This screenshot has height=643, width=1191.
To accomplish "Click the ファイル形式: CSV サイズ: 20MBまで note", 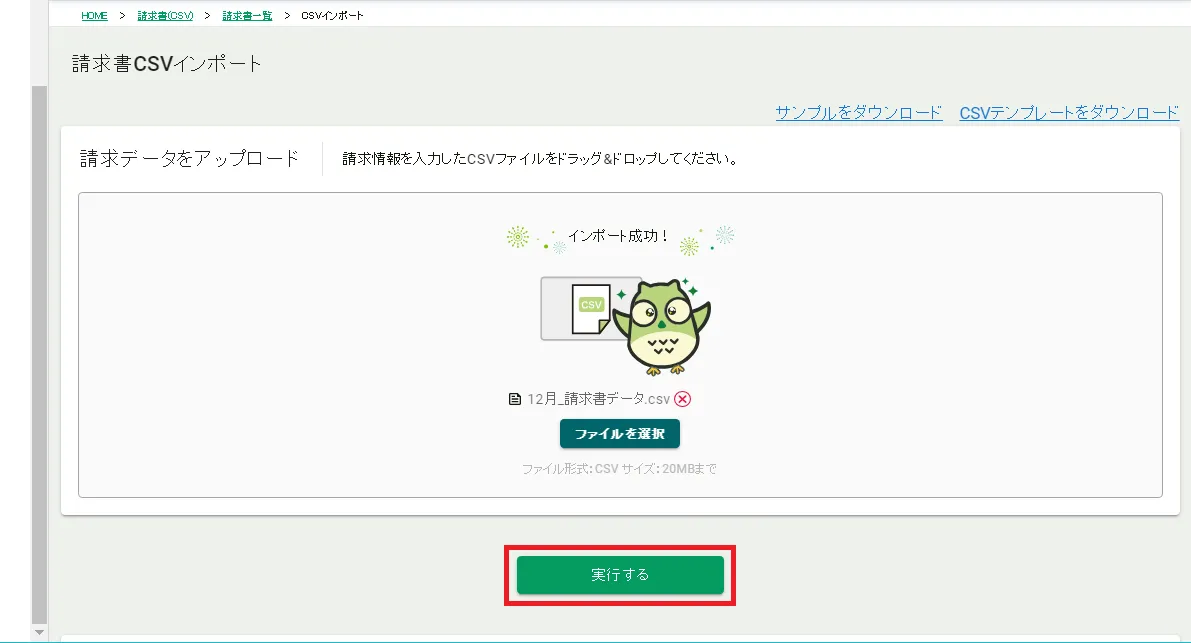I will tap(619, 469).
